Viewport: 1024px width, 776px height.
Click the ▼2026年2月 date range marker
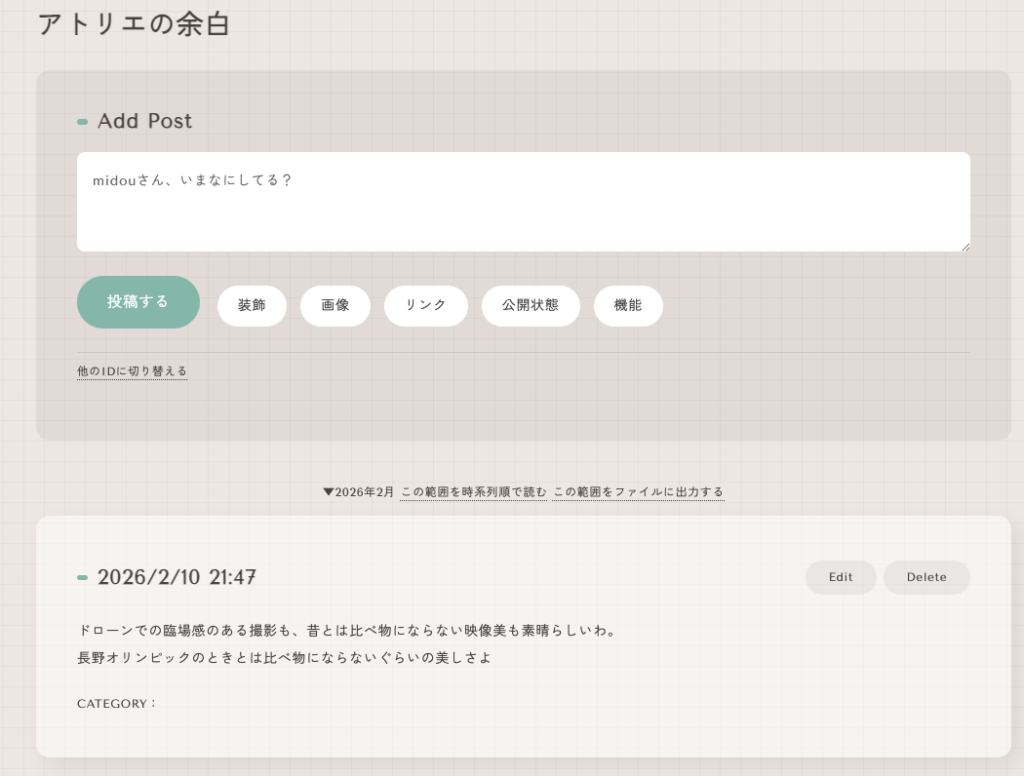tap(359, 492)
